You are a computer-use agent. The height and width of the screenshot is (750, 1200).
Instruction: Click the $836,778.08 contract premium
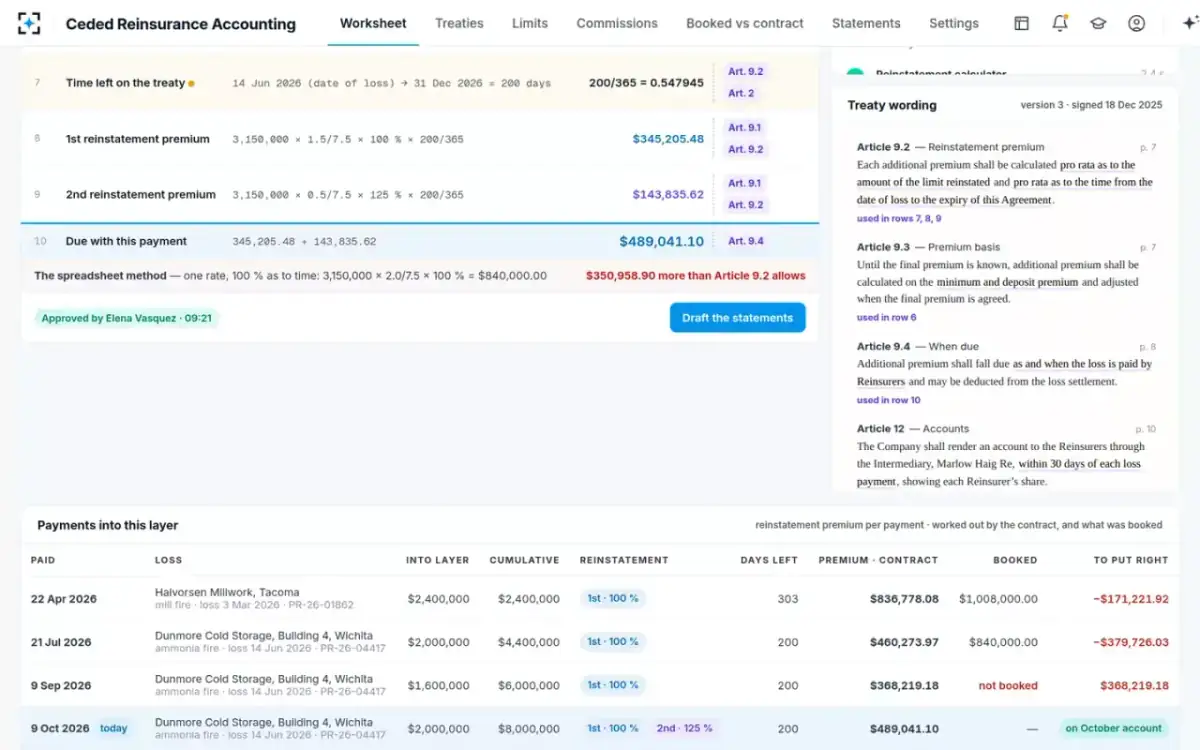pyautogui.click(x=904, y=599)
